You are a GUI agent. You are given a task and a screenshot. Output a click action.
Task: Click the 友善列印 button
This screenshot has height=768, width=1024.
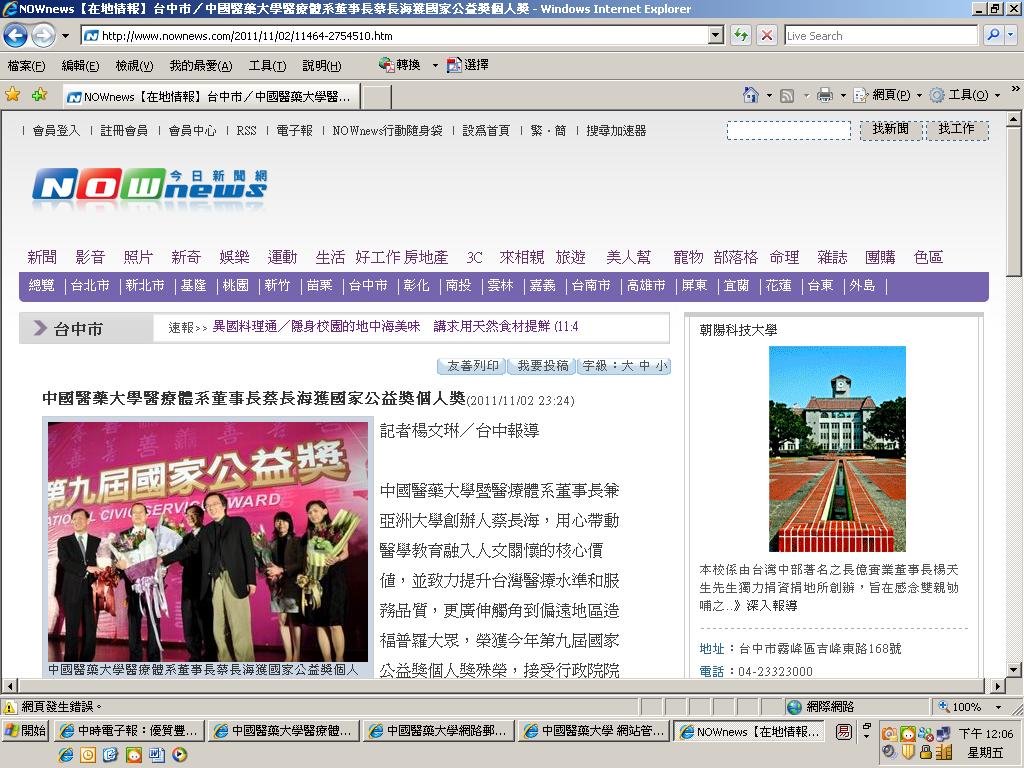(472, 366)
